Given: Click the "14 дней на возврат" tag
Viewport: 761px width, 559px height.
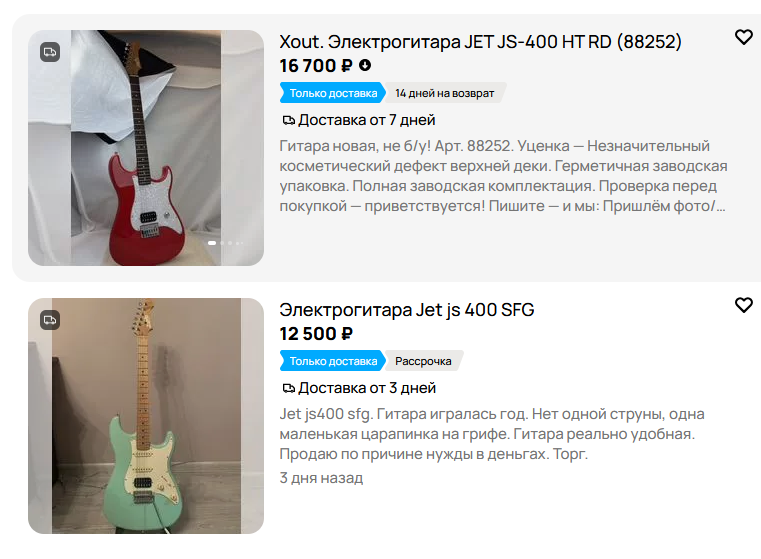Looking at the screenshot, I should pos(445,93).
